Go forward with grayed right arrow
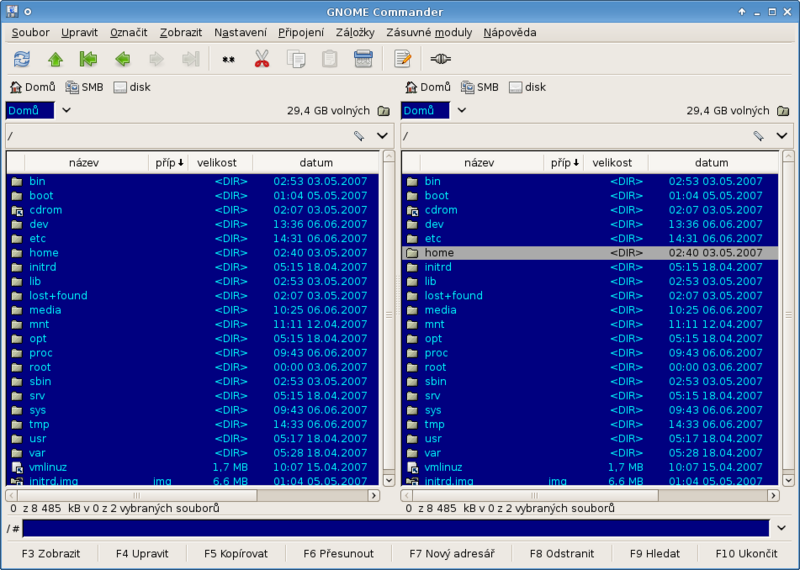Image resolution: width=800 pixels, height=570 pixels. click(157, 59)
